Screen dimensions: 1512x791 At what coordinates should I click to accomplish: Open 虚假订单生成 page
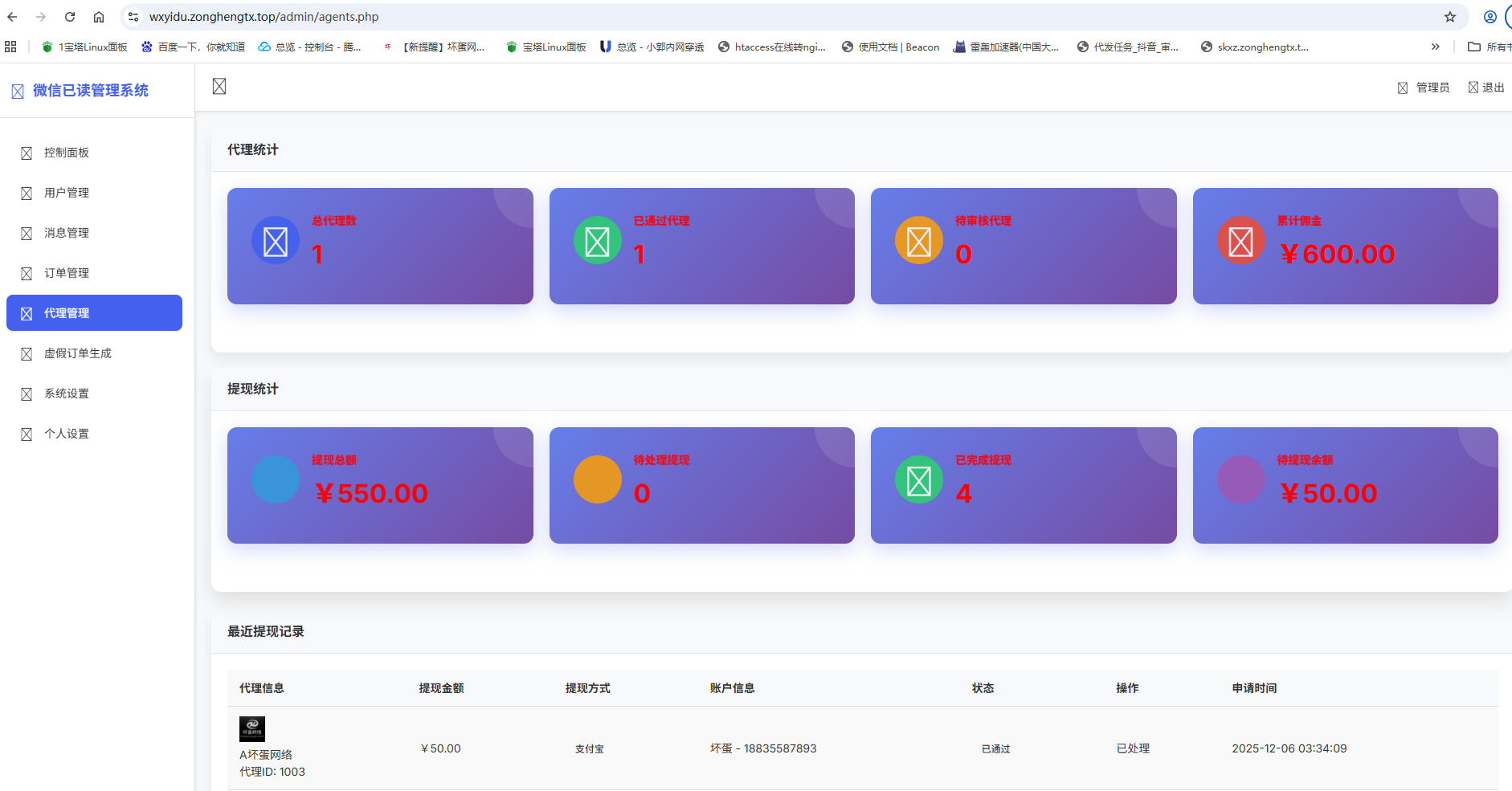tap(77, 353)
